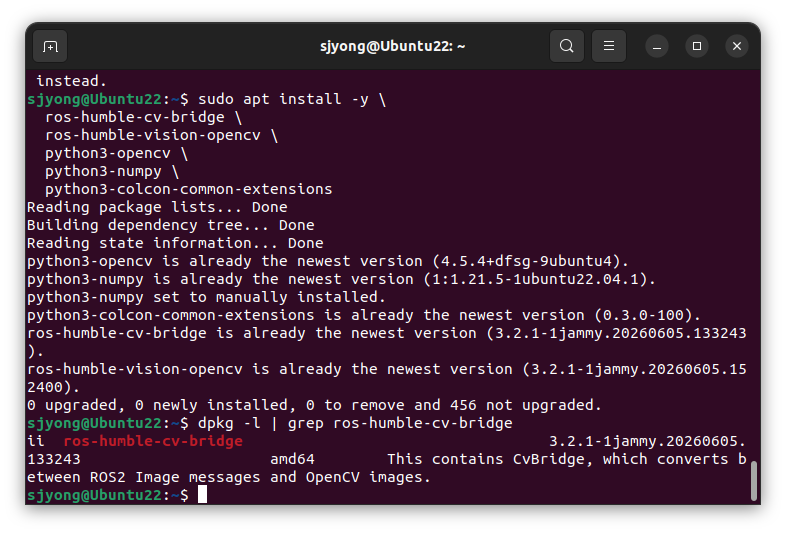Maximize the terminal window
Screen dimensions: 786x533
(x=697, y=47)
